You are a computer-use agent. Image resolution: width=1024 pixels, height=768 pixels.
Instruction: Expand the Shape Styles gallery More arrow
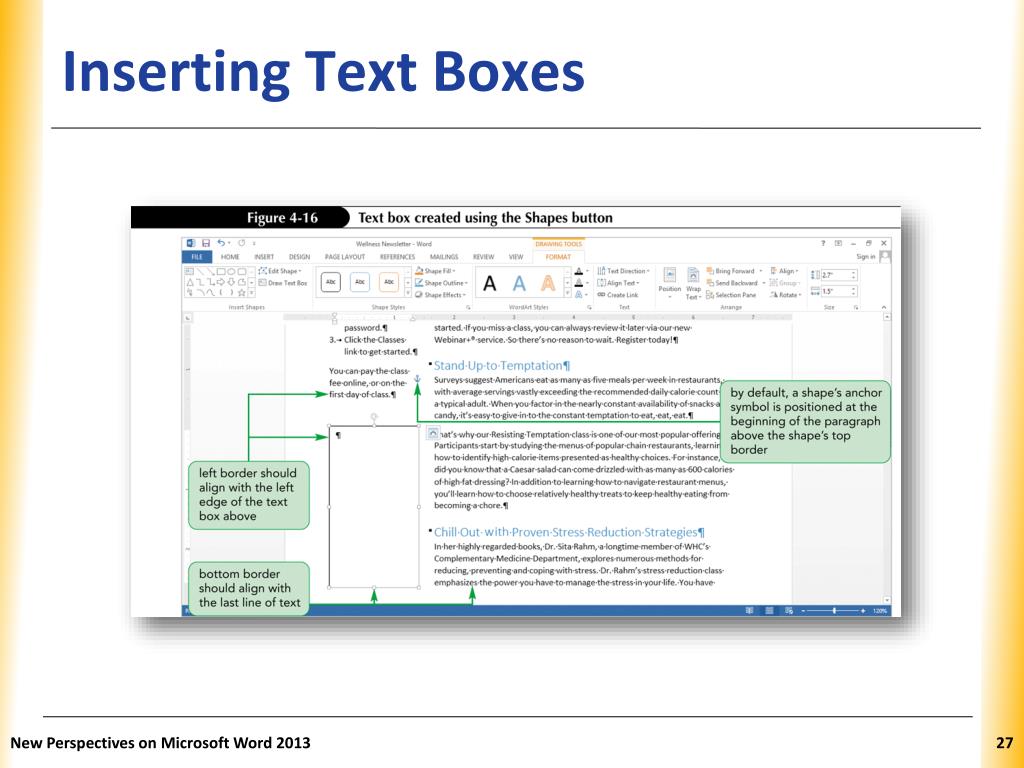[408, 293]
